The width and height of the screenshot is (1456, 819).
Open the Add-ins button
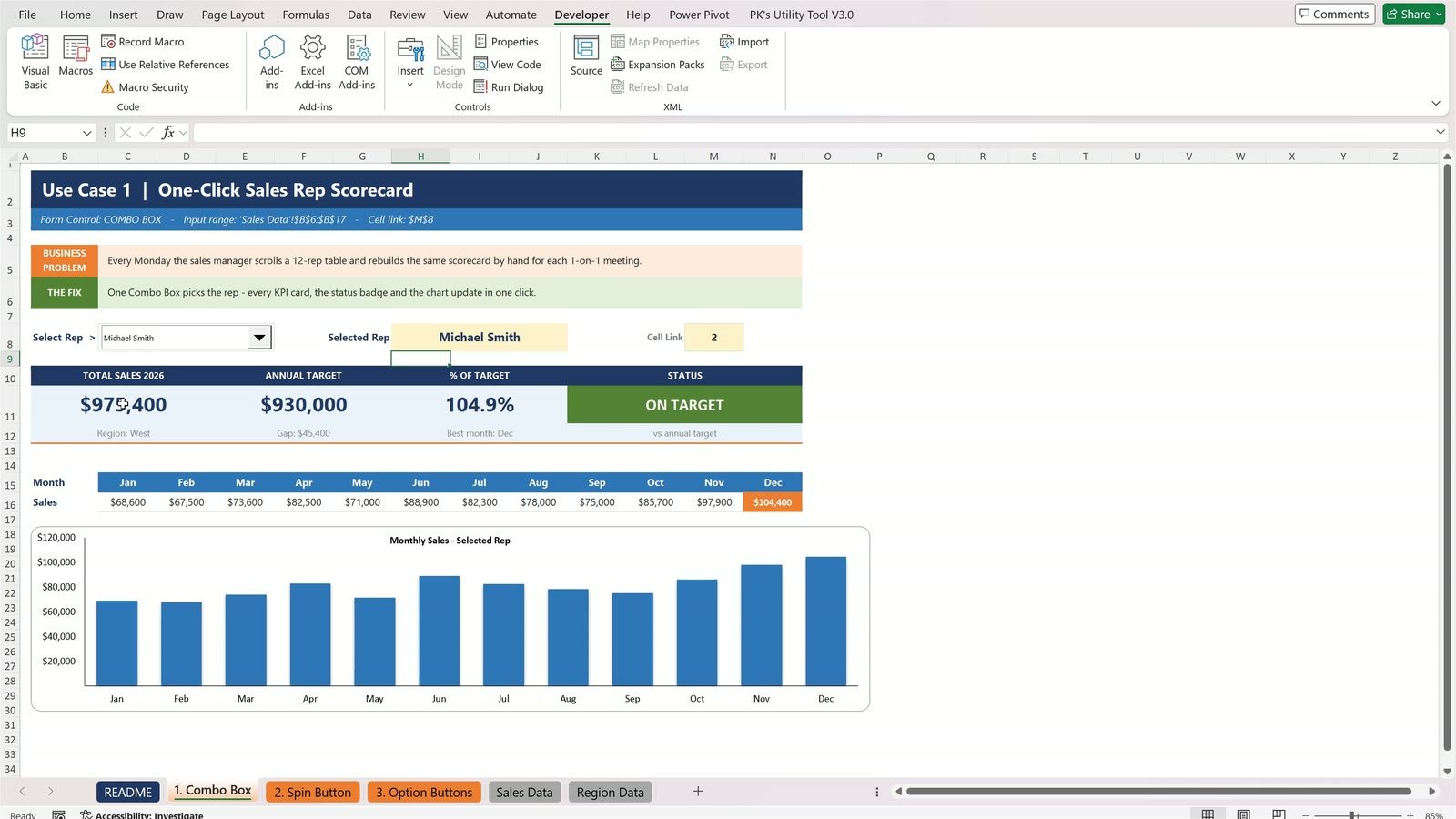[271, 62]
